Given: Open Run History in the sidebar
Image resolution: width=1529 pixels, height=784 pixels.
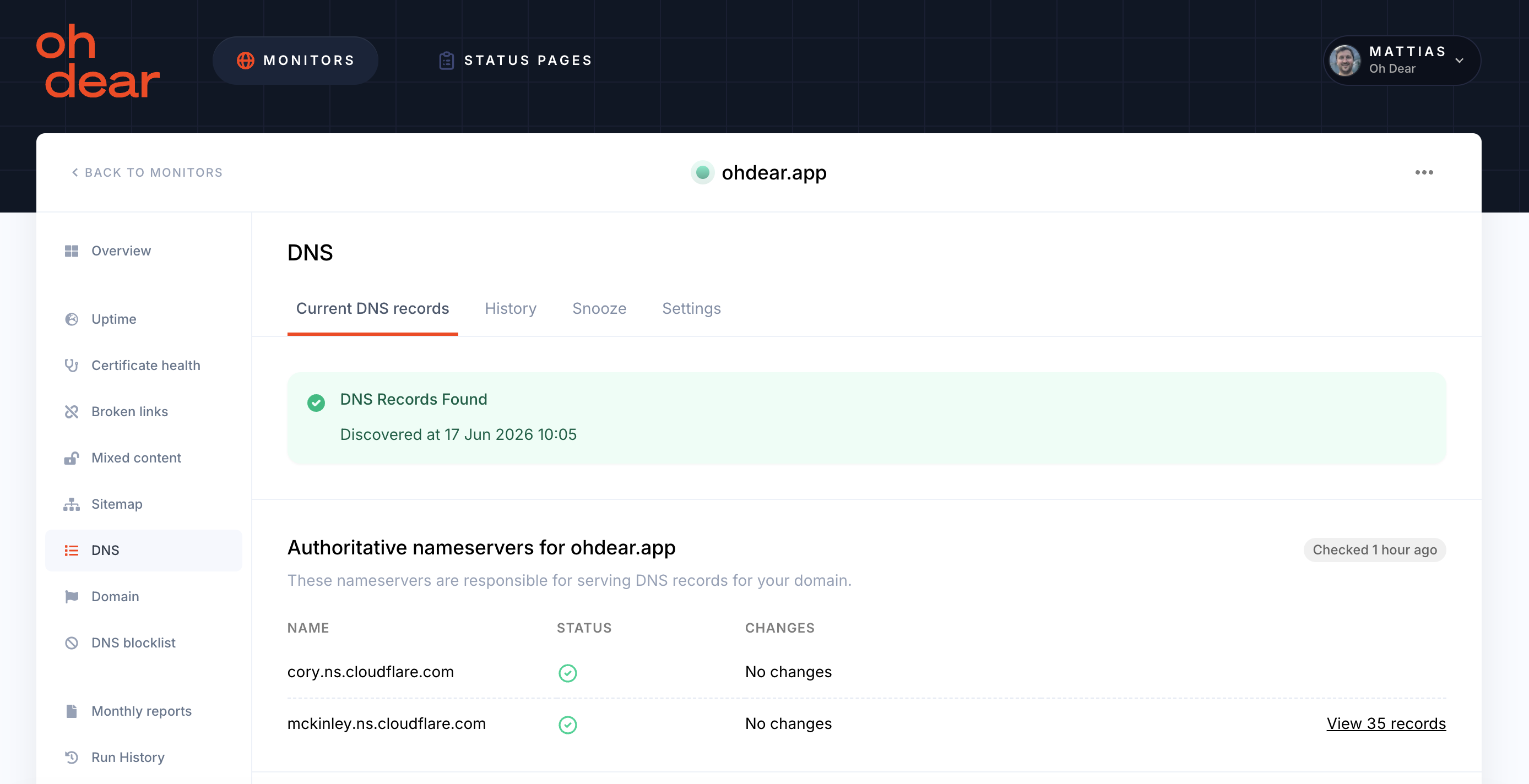Looking at the screenshot, I should click(x=144, y=758).
